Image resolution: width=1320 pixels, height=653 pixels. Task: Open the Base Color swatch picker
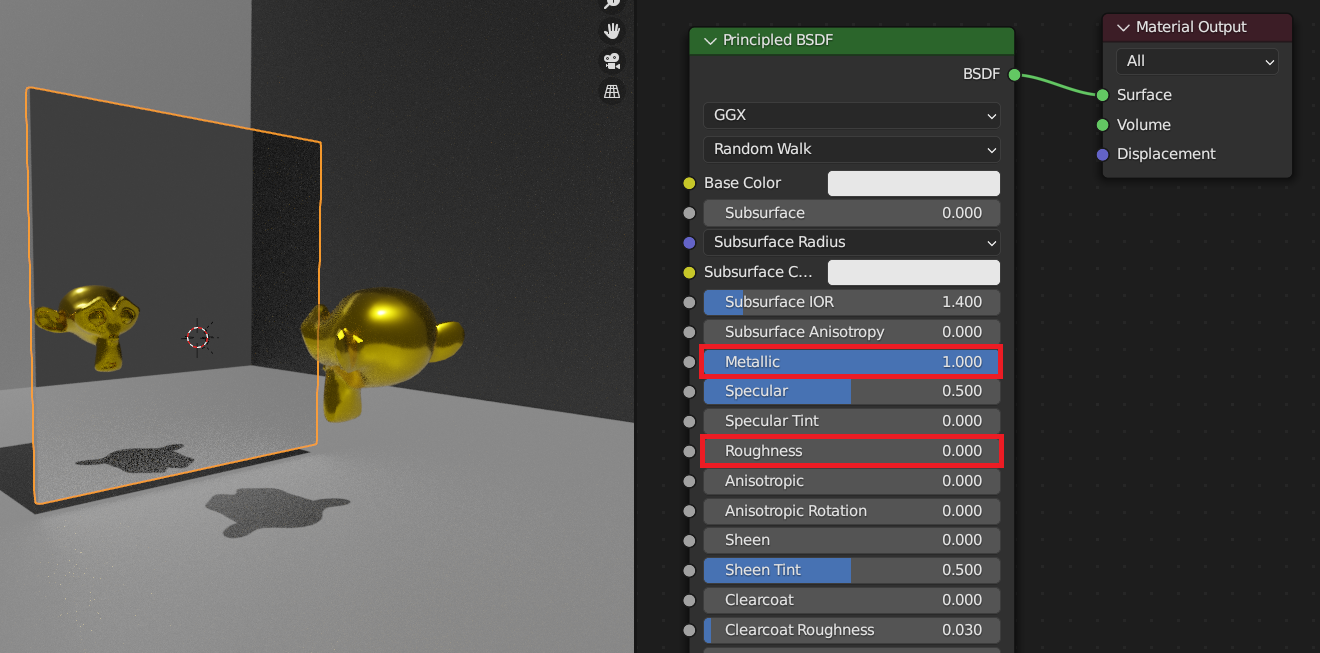coord(914,183)
